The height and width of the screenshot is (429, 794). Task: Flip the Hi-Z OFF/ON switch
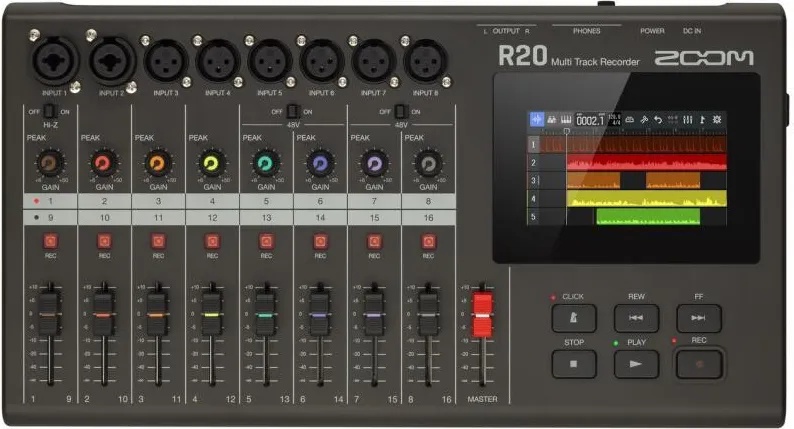tap(50, 111)
